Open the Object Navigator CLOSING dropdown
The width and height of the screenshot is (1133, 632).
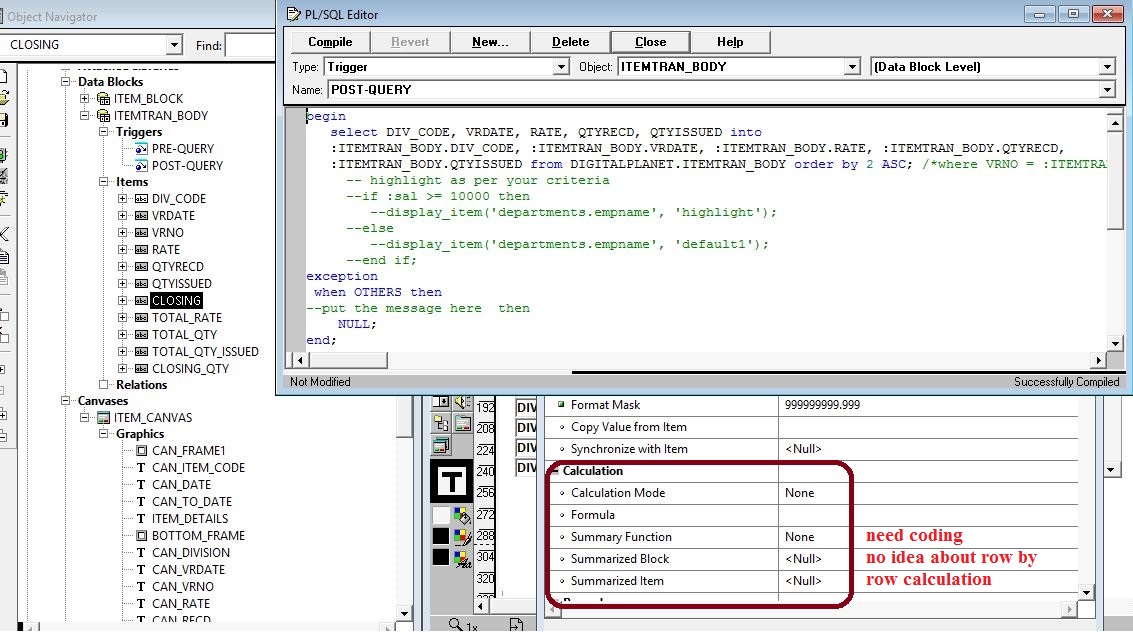(x=173, y=45)
